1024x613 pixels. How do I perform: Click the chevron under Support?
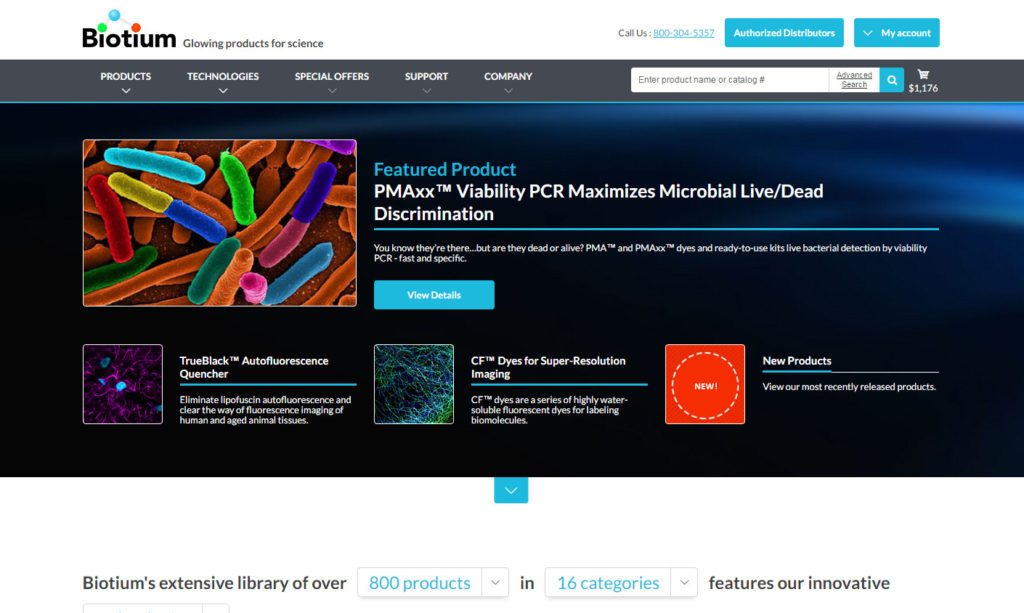coord(426,91)
